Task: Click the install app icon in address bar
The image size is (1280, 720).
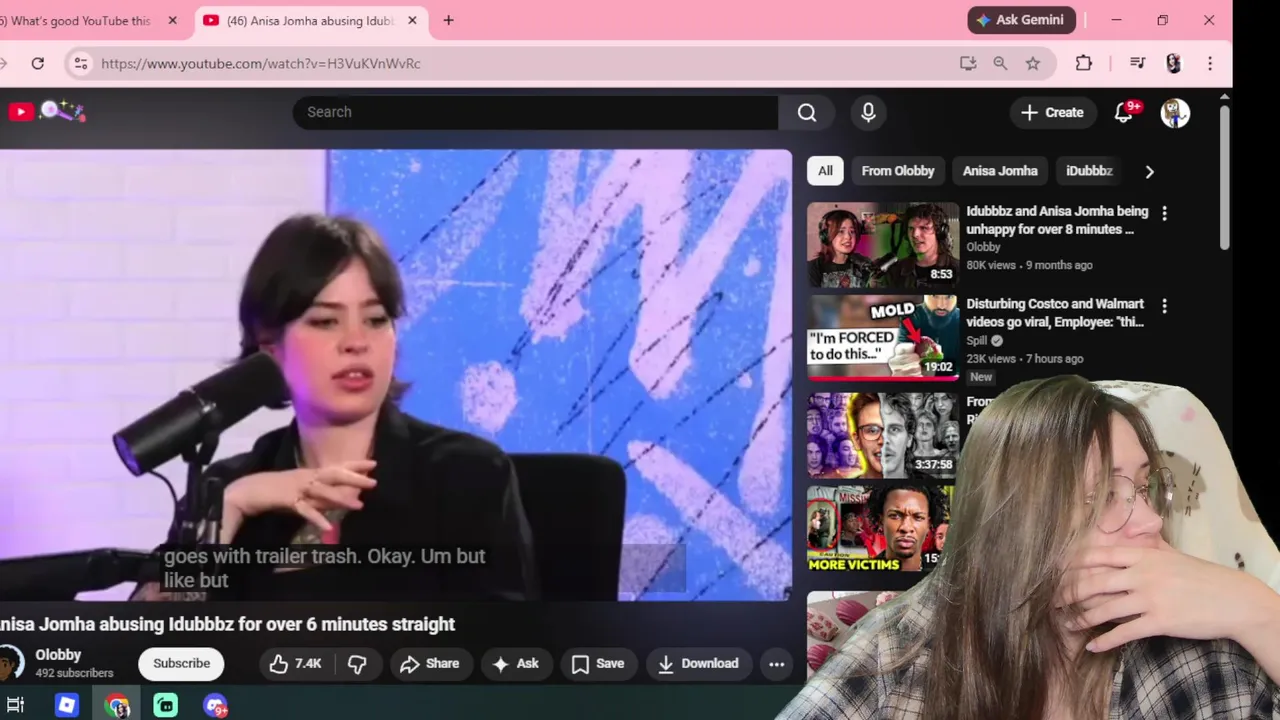Action: point(967,63)
